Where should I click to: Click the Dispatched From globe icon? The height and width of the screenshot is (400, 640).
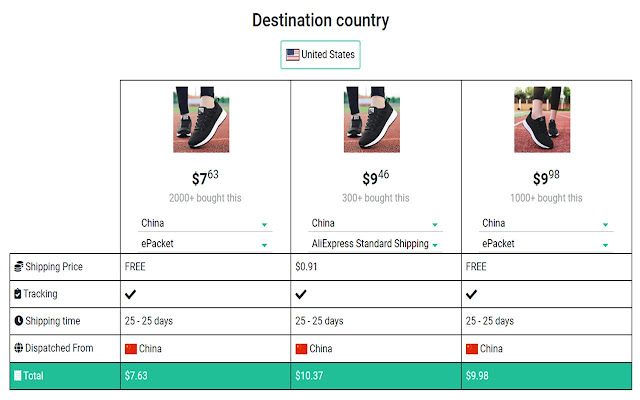pyautogui.click(x=18, y=348)
